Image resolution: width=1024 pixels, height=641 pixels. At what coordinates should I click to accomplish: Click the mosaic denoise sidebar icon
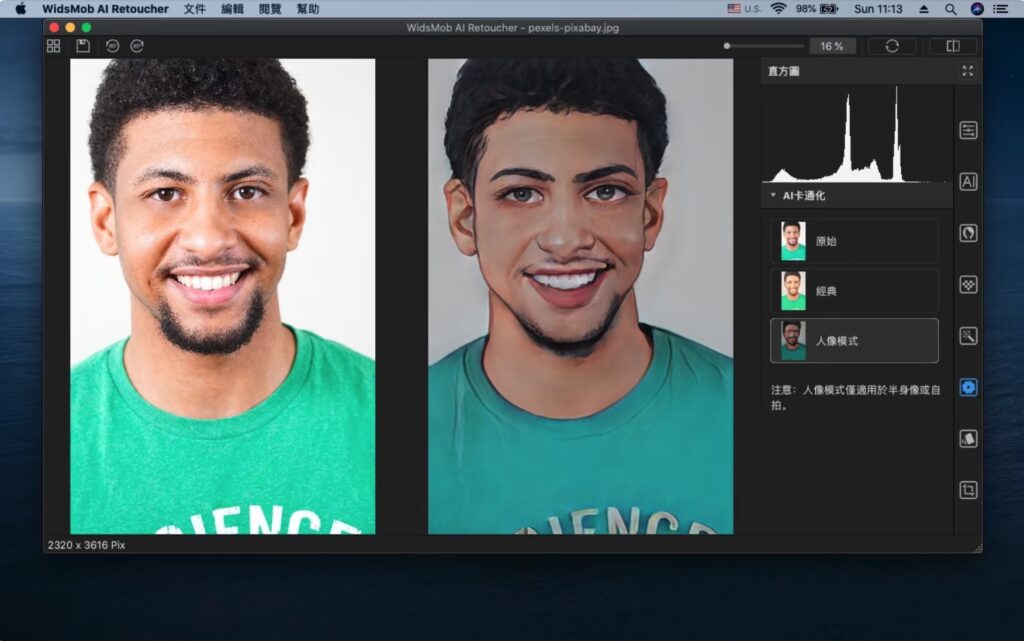click(967, 285)
